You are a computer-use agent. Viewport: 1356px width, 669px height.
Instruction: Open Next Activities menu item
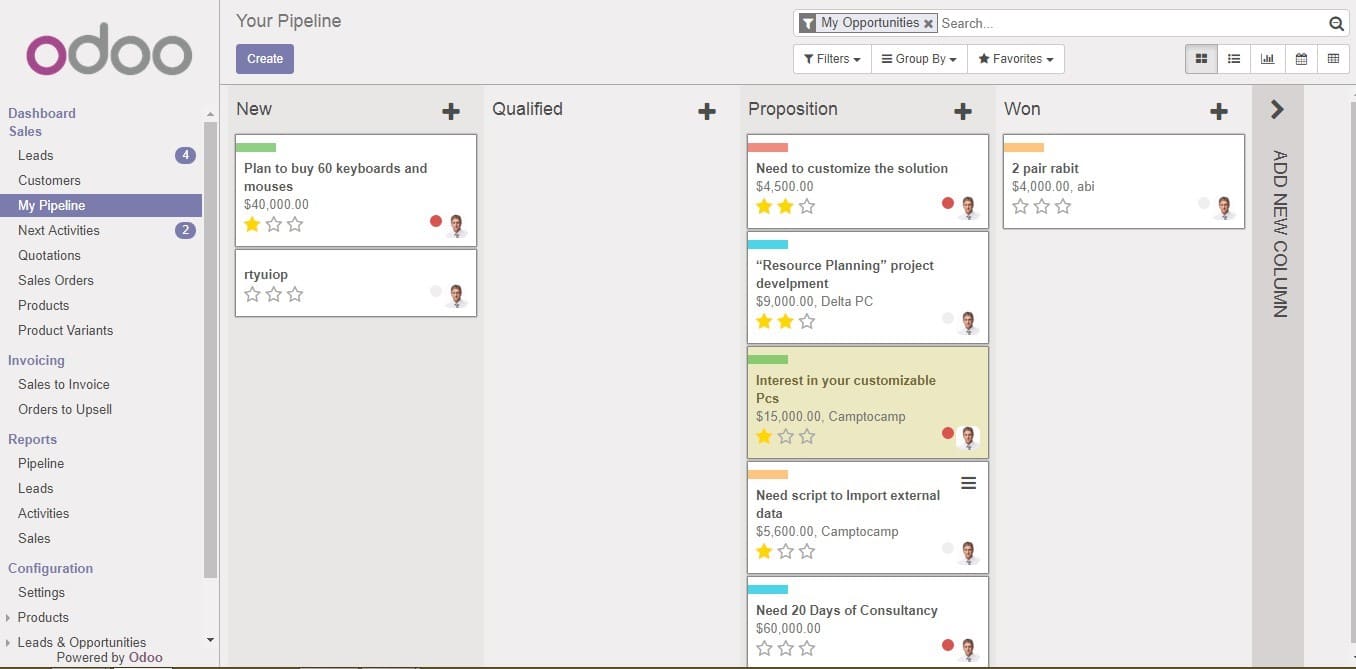59,231
